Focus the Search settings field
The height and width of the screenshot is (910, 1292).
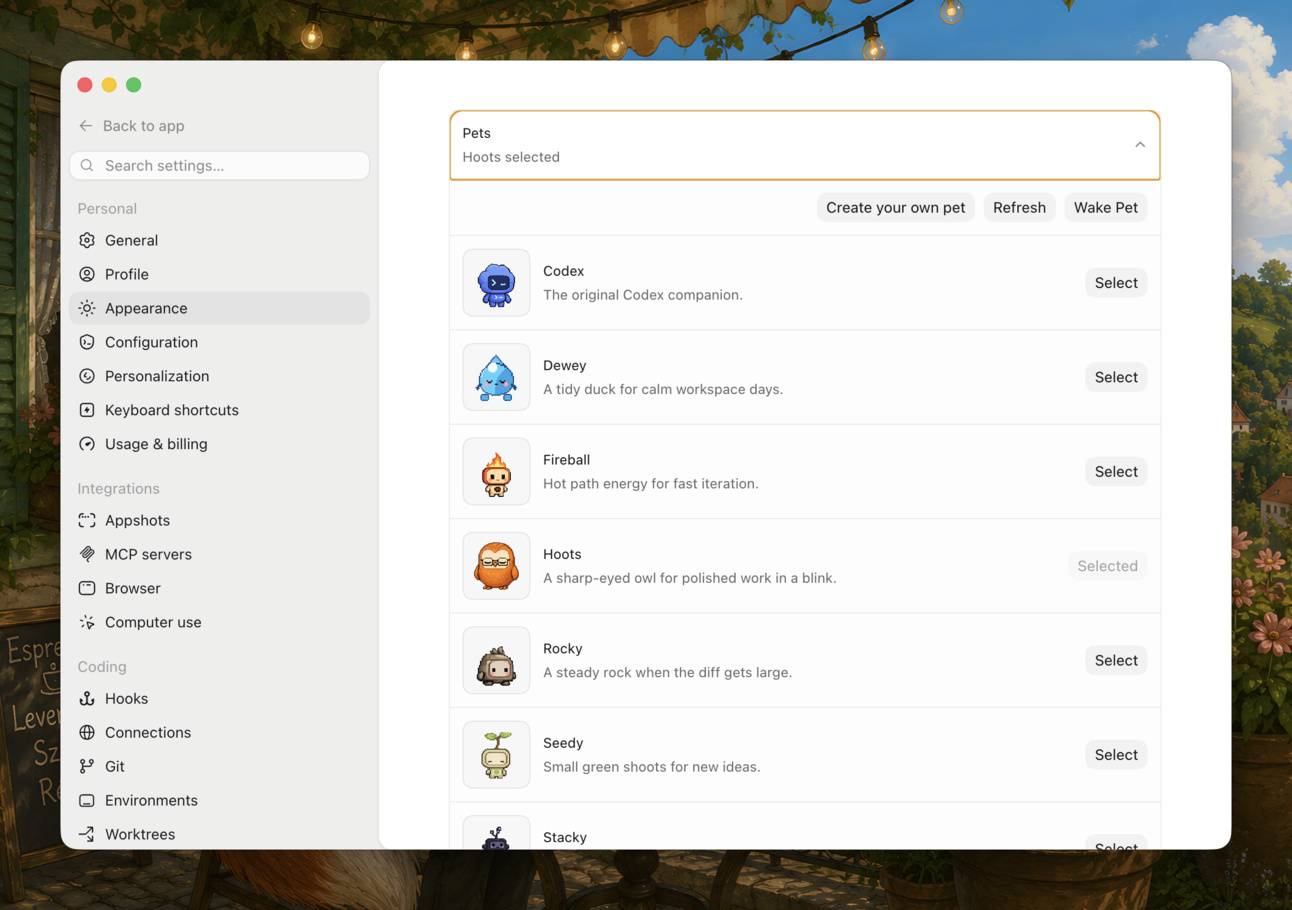tap(220, 165)
